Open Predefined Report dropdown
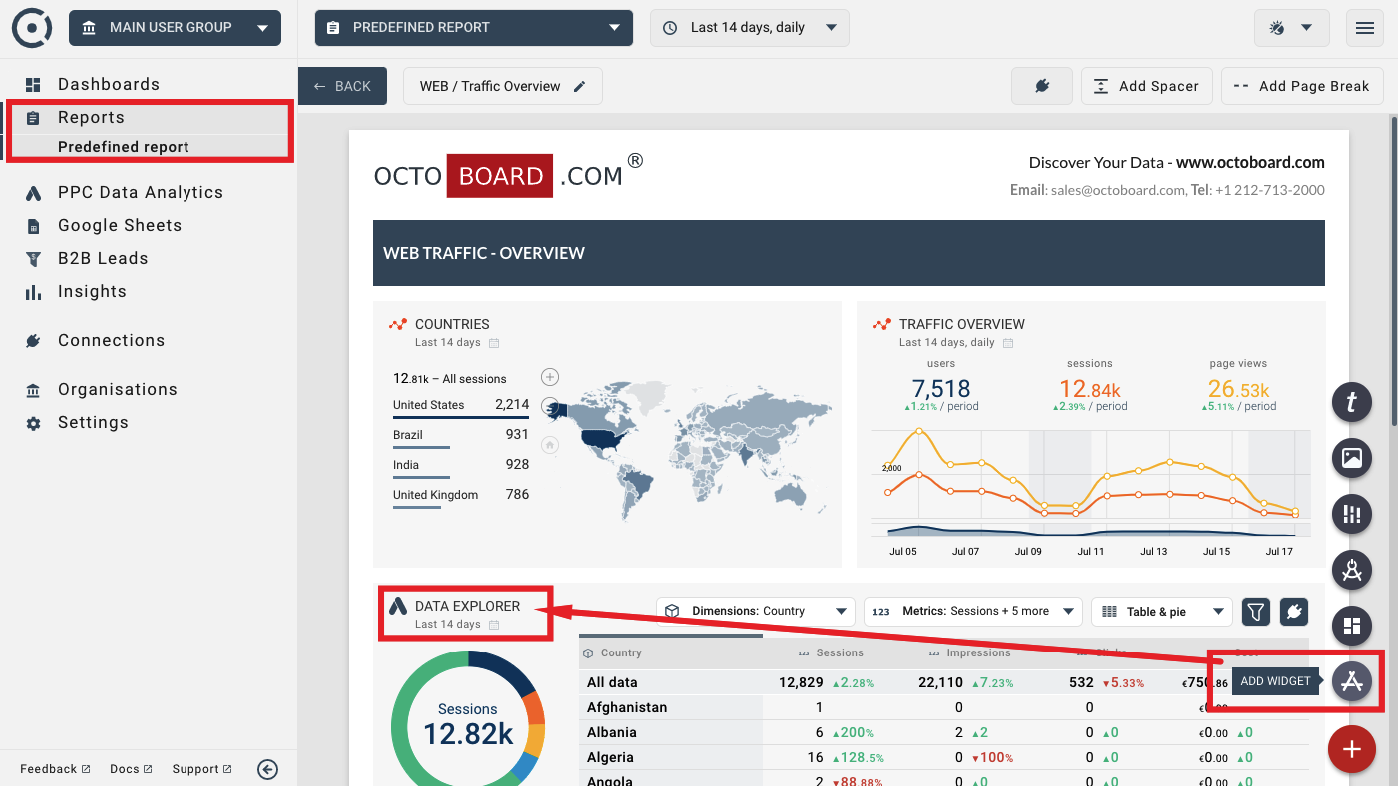 tap(474, 28)
